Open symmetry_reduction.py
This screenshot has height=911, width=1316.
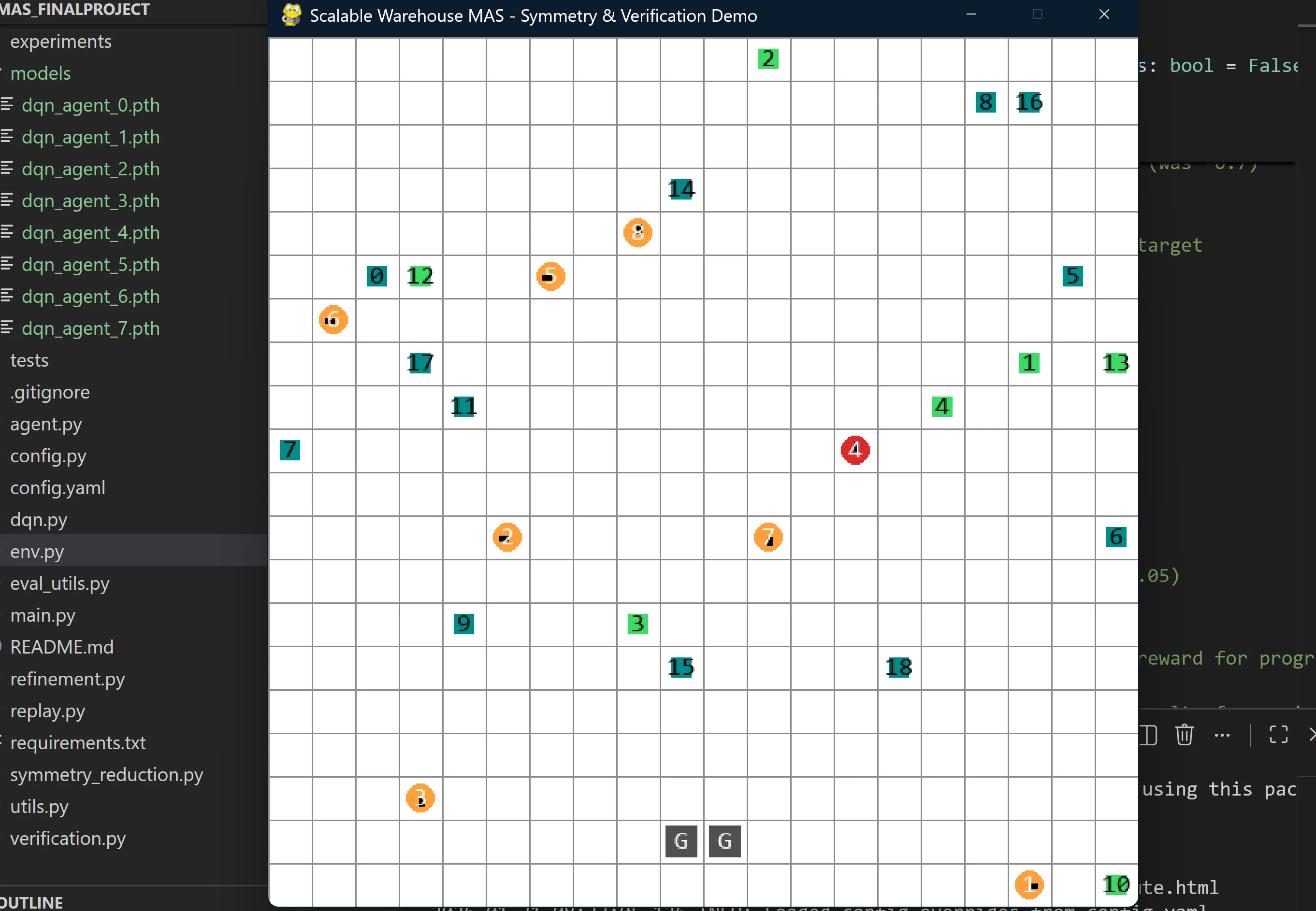tap(106, 775)
